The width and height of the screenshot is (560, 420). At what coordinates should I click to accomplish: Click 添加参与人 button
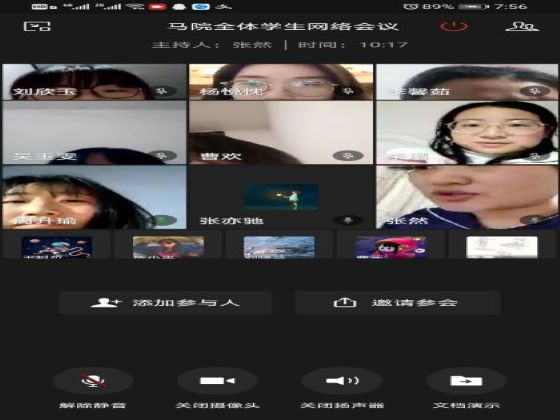tap(165, 303)
